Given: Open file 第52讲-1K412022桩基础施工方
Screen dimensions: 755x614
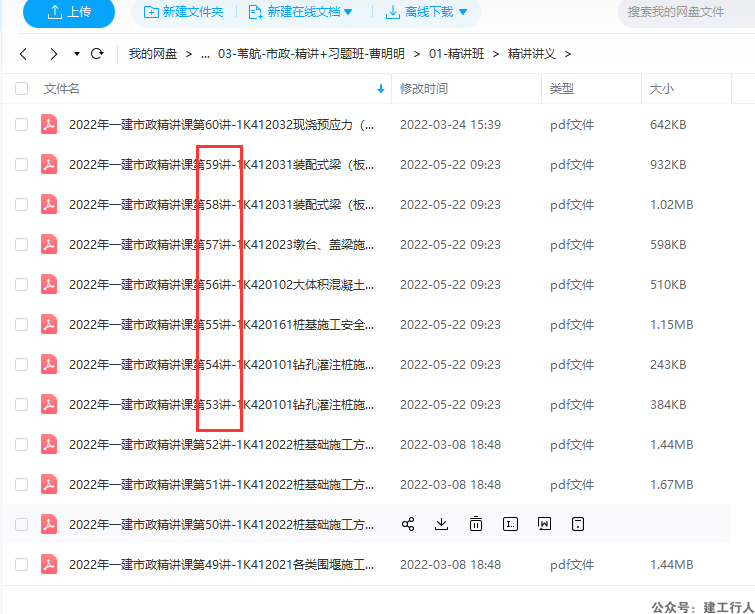Looking at the screenshot, I should 221,444.
